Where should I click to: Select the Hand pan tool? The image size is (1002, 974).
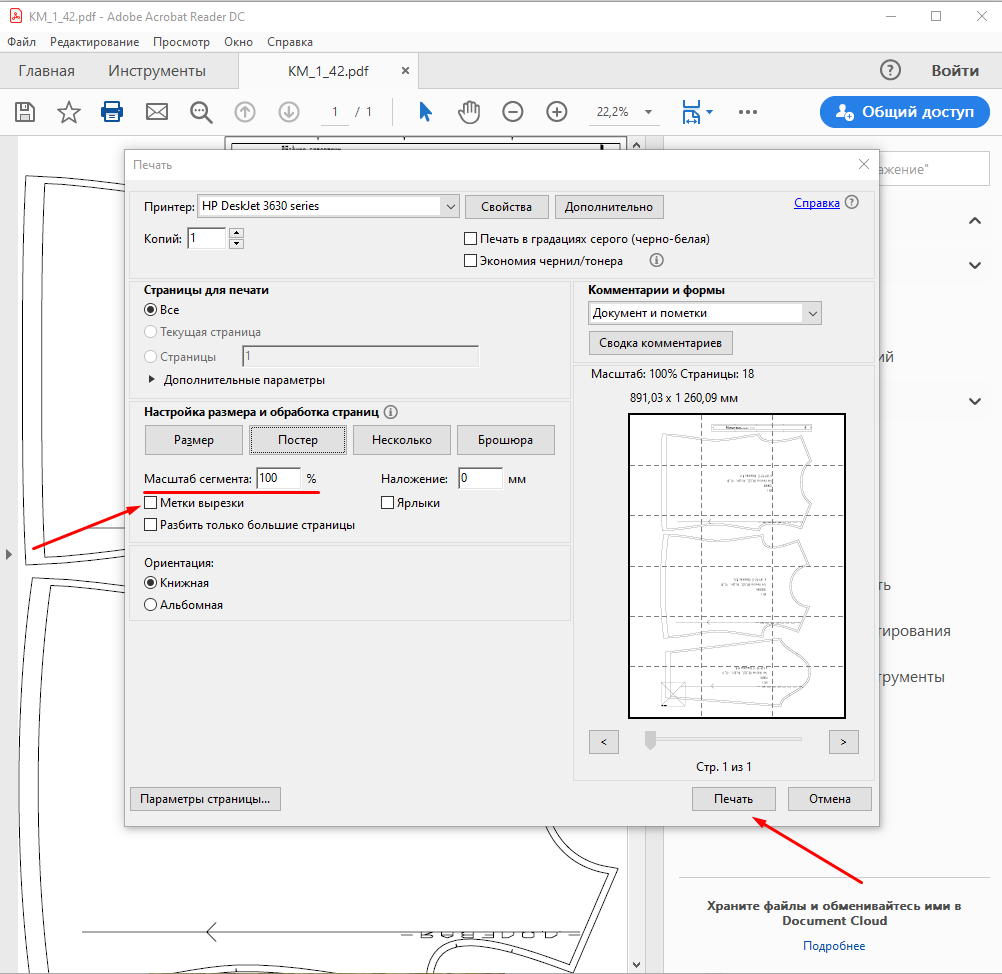469,112
